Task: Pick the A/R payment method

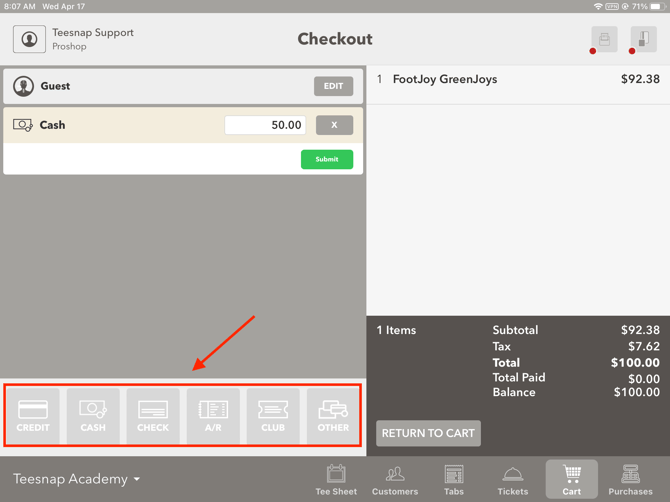Action: 213,415
